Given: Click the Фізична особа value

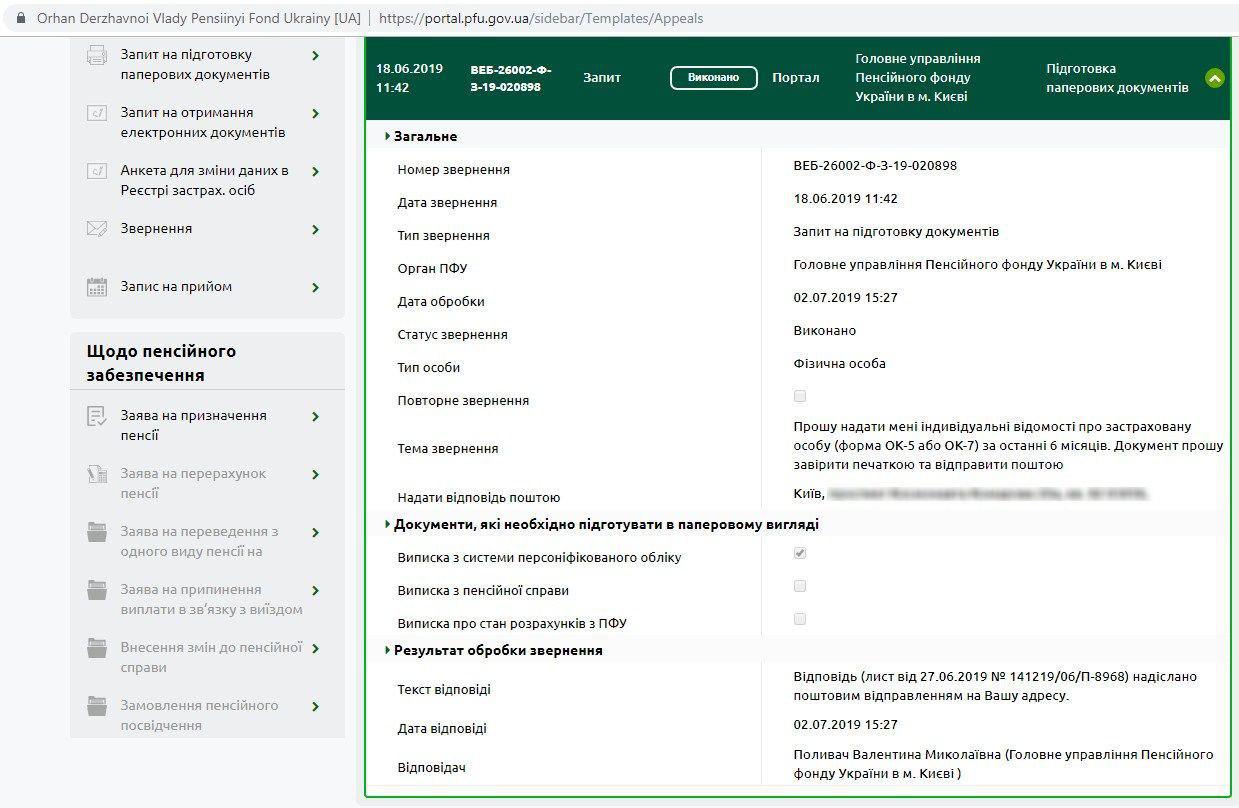Looking at the screenshot, I should click(x=839, y=364).
